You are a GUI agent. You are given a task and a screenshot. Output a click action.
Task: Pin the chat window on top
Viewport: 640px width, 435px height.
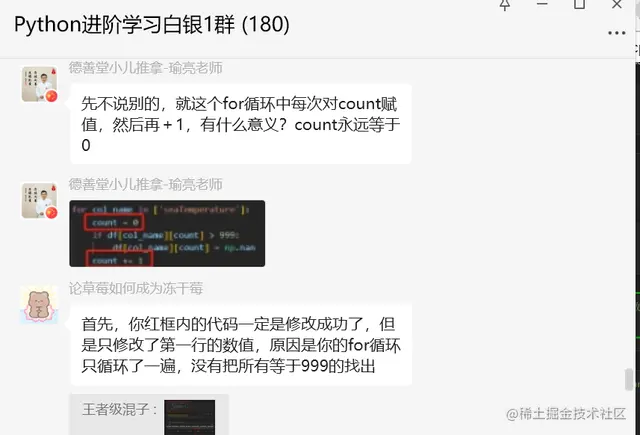click(x=505, y=4)
